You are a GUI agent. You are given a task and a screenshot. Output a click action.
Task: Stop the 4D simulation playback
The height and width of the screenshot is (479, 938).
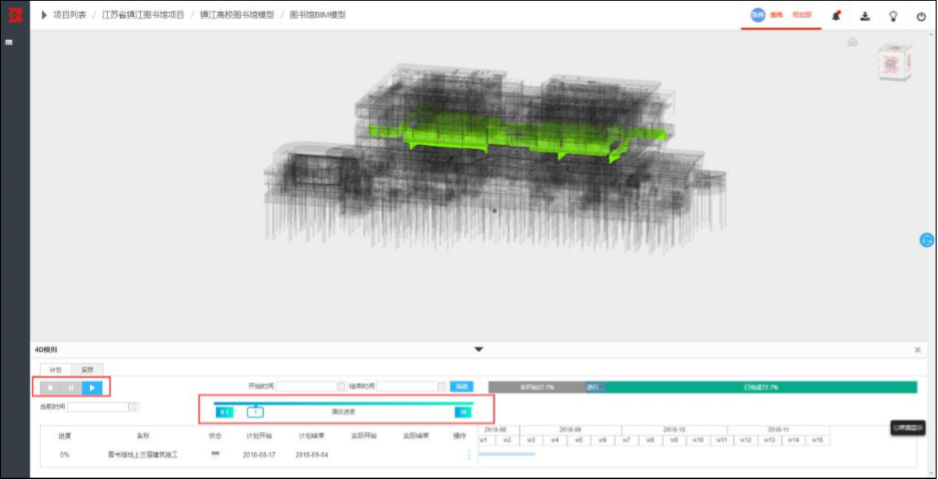[x=50, y=388]
